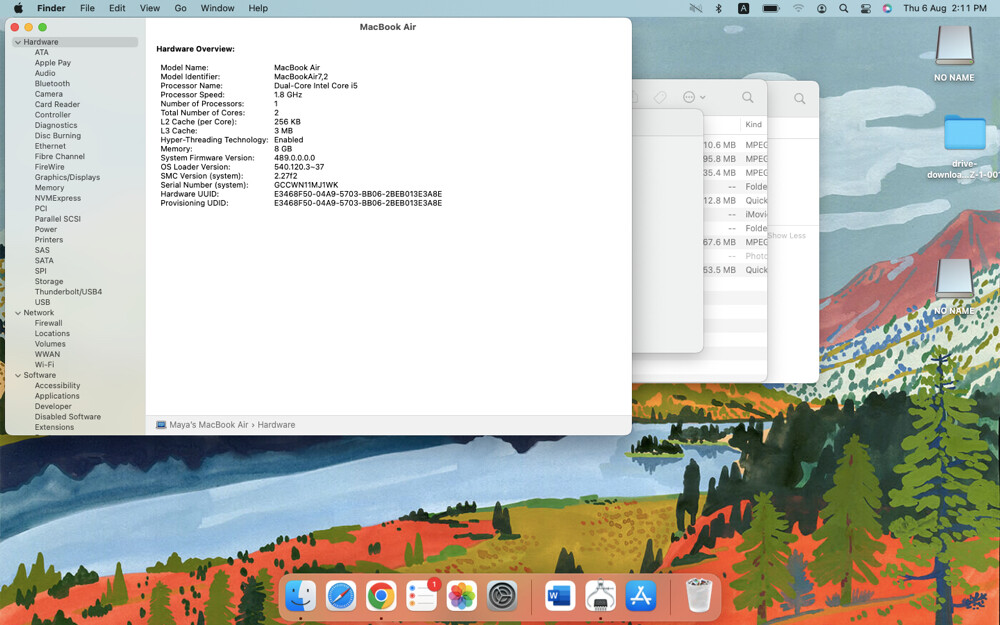Screen dimensions: 1000x625
Task: Click the Siri icon in menu bar
Action: tap(887, 8)
